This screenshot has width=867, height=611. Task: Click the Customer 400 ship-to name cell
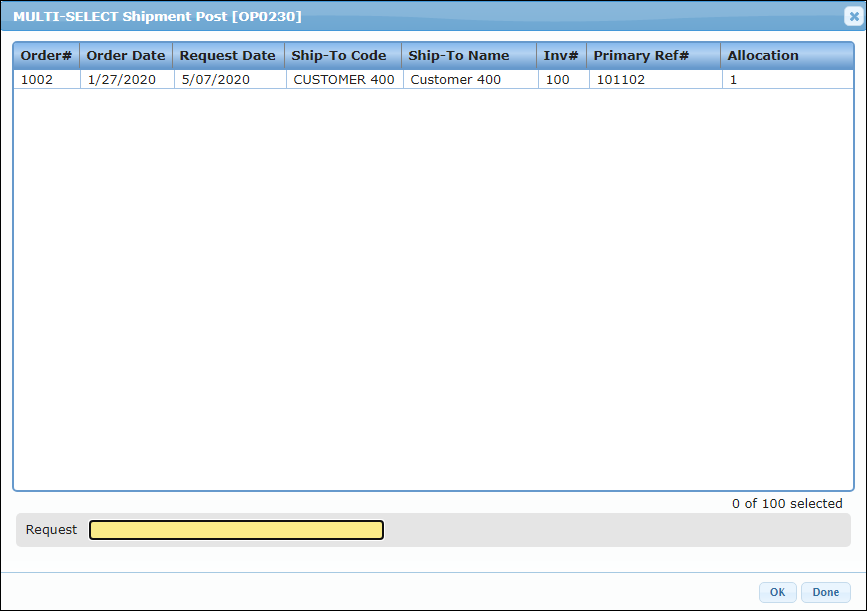tap(456, 80)
